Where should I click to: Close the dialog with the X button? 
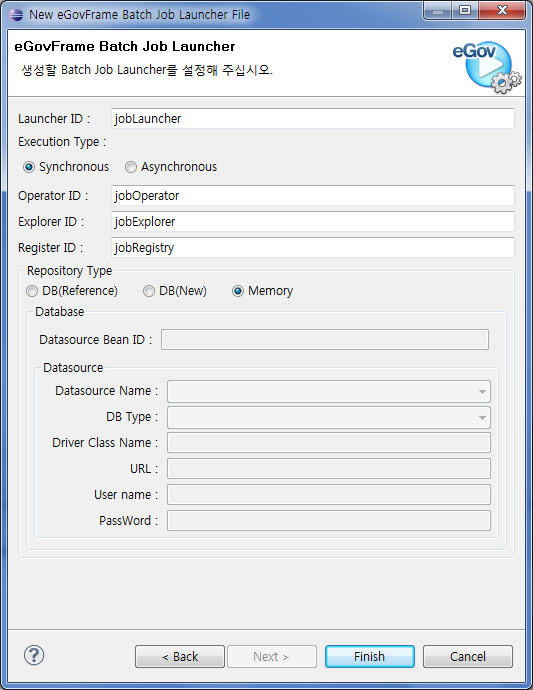502,11
